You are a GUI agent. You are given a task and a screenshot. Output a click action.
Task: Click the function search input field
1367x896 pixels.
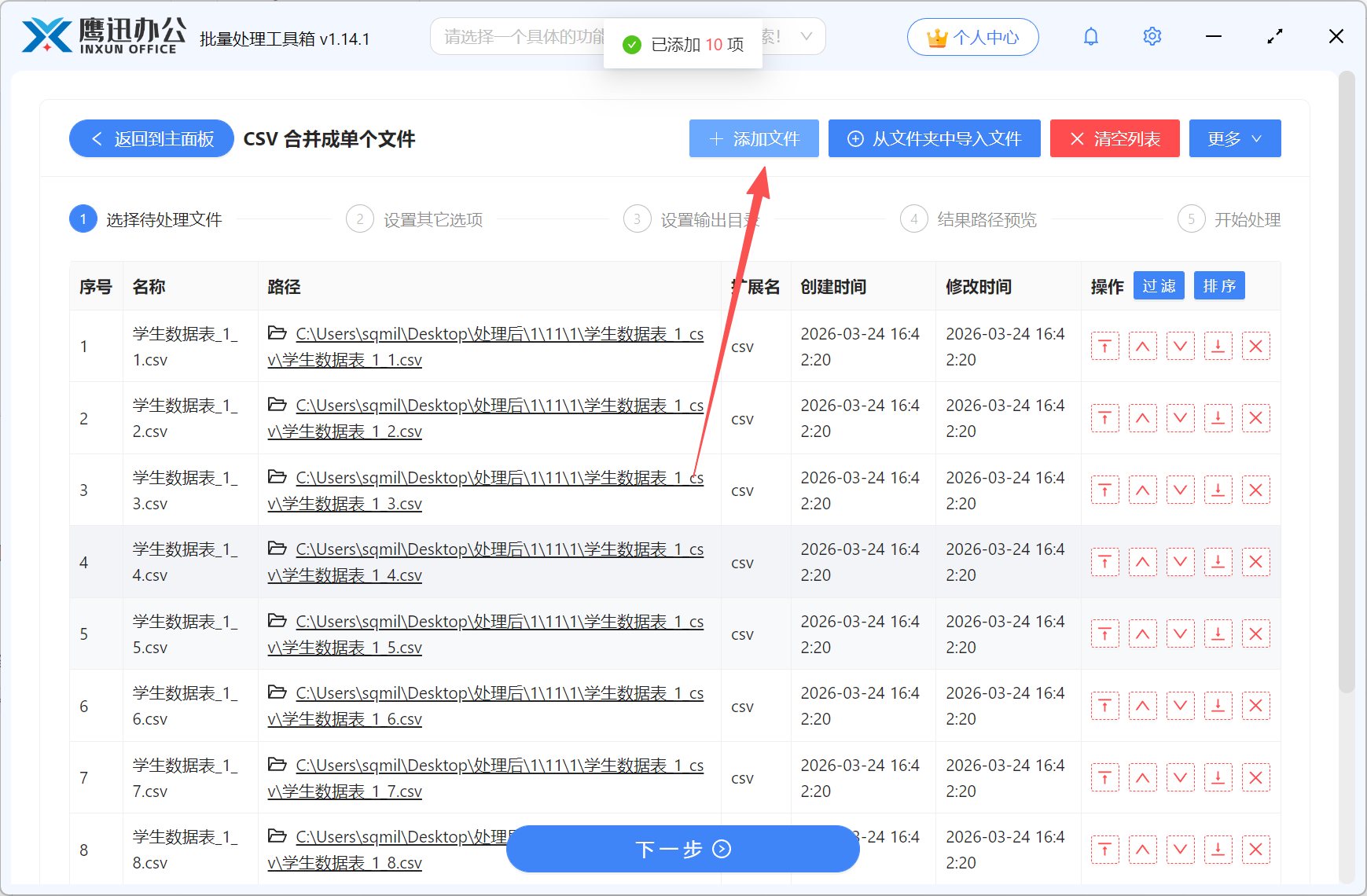coord(511,36)
